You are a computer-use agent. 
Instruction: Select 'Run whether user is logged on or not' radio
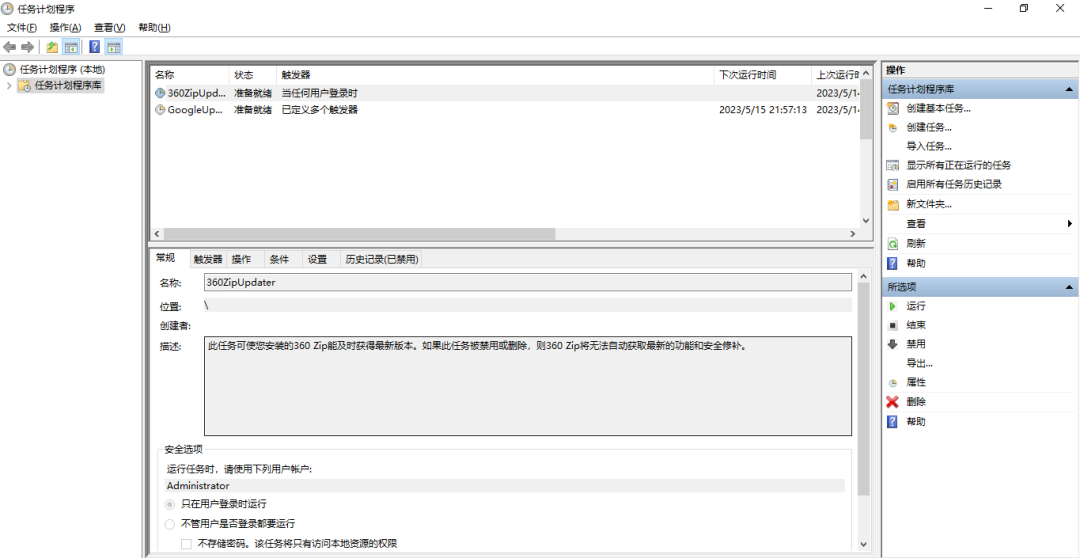click(170, 524)
